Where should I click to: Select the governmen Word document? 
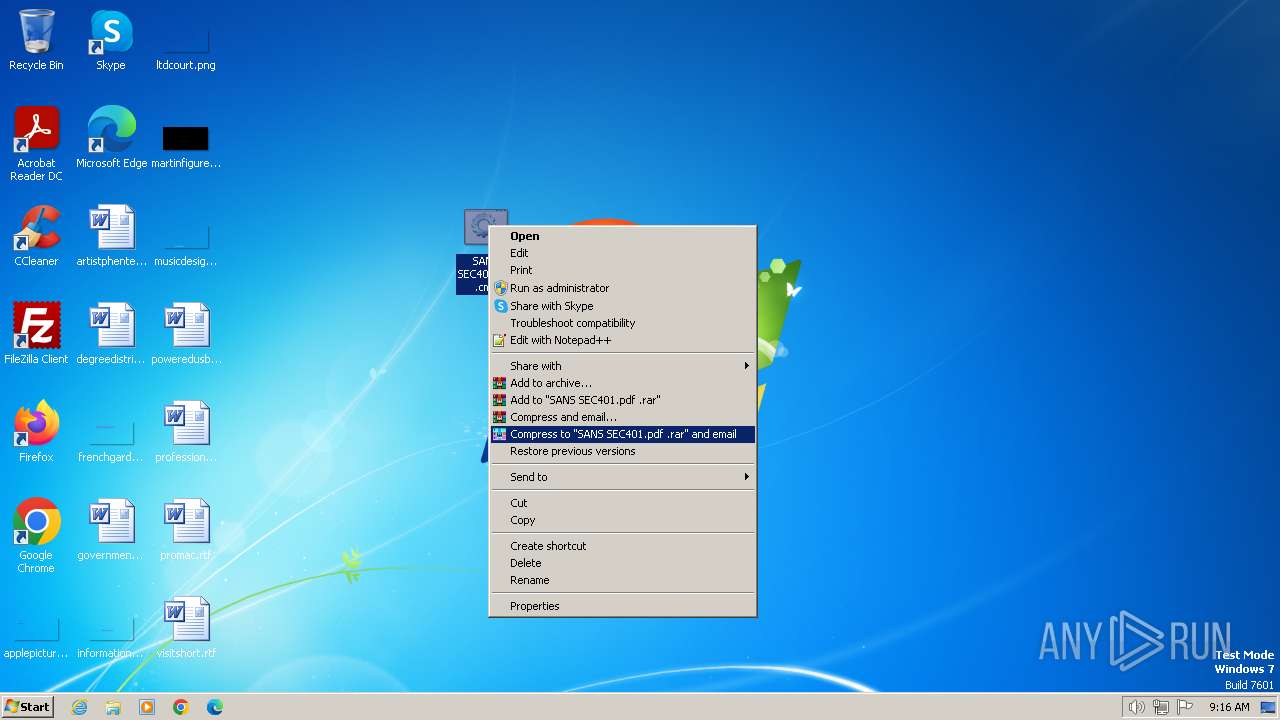111,530
